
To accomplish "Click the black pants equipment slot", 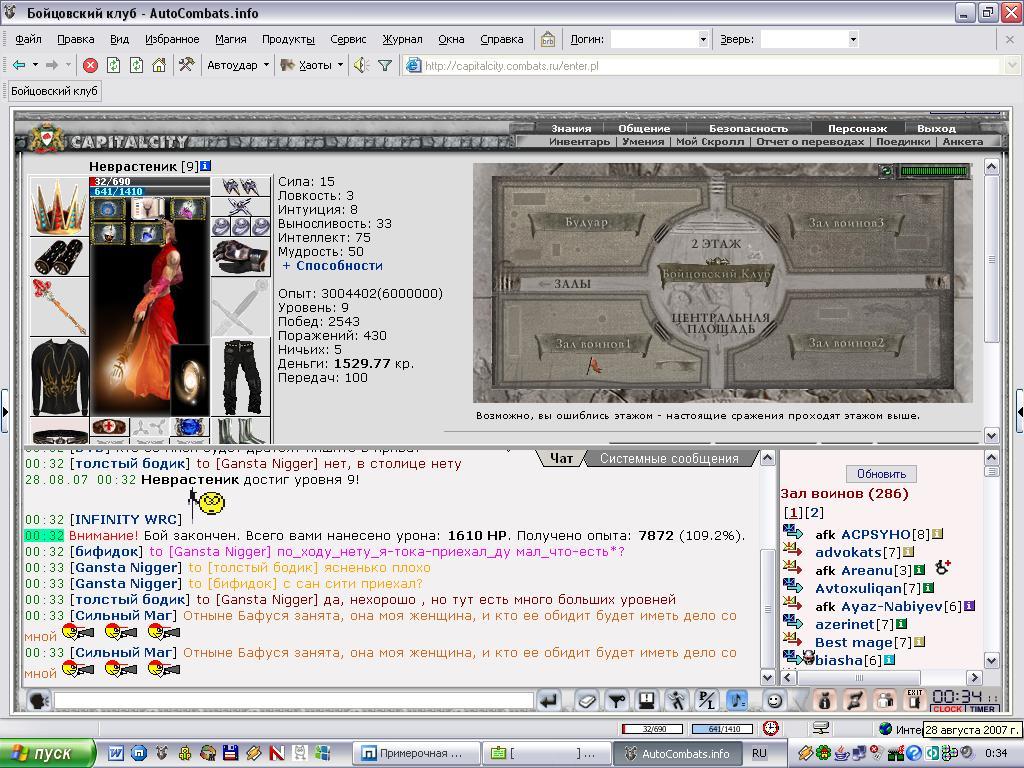I will coord(240,377).
